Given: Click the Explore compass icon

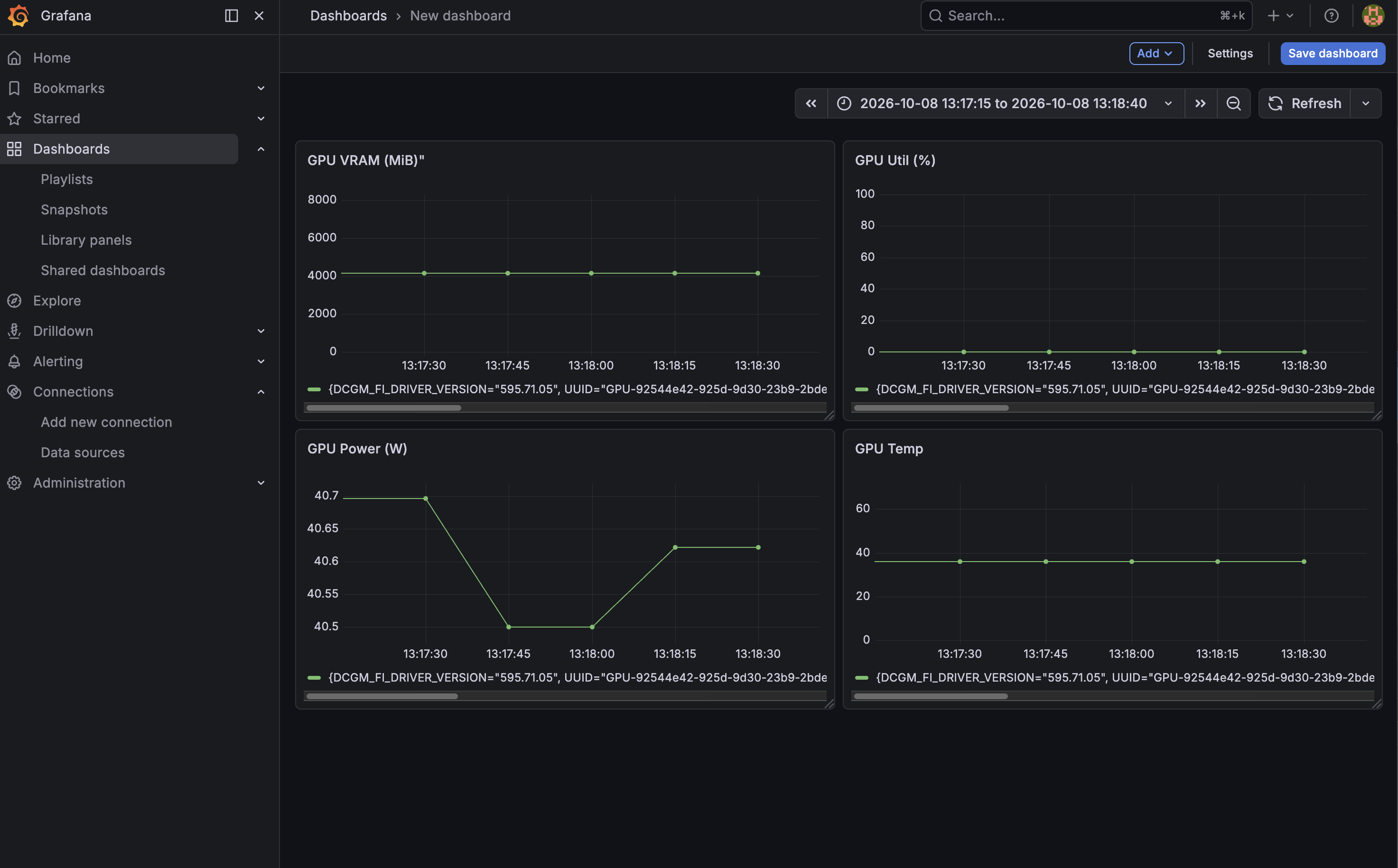Looking at the screenshot, I should [x=14, y=301].
